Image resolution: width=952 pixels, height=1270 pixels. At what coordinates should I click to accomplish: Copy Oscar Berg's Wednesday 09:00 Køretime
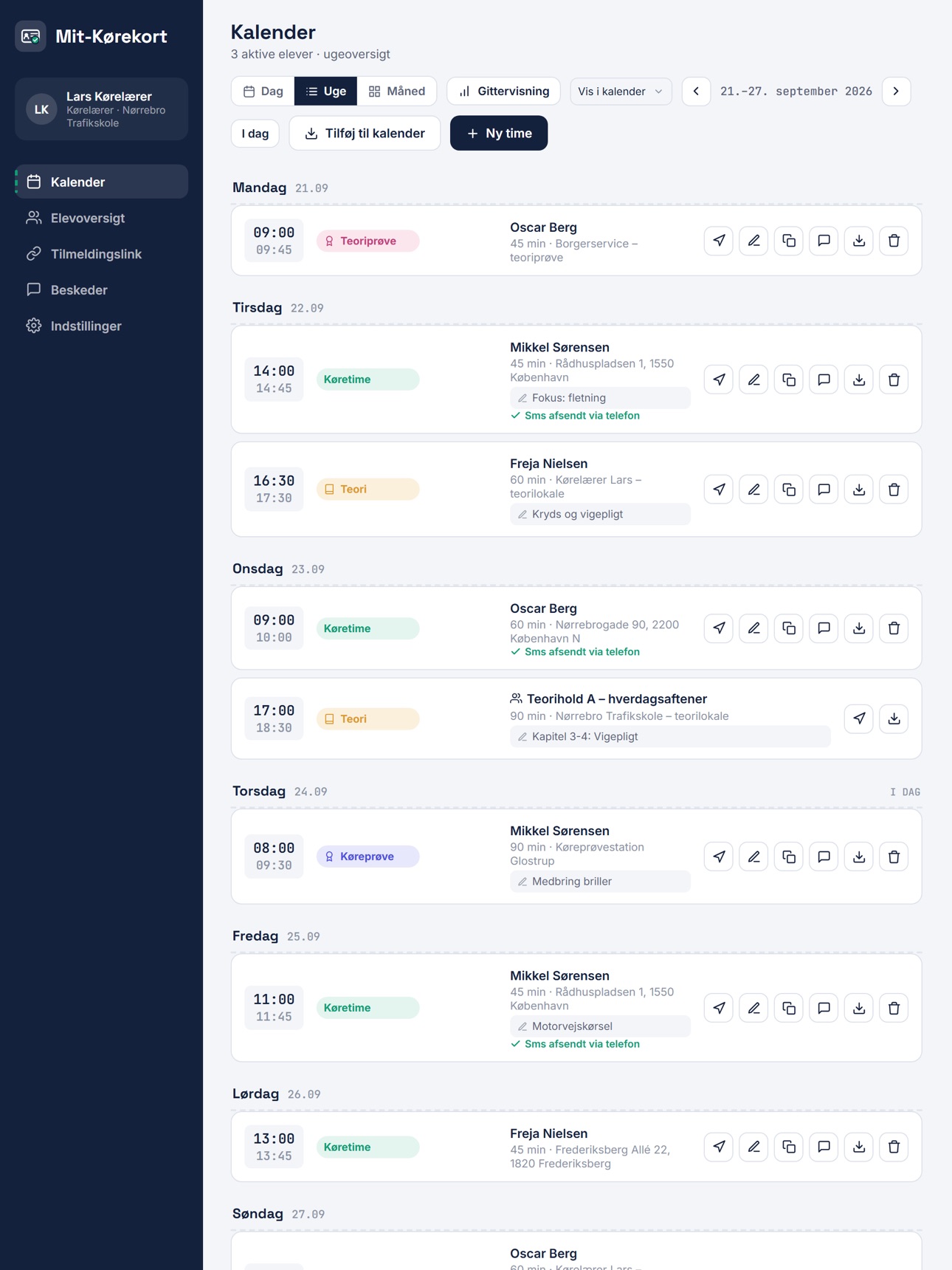click(788, 628)
